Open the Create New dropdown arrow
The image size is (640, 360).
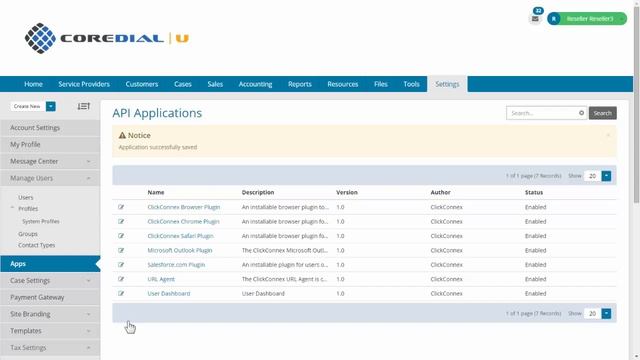[51, 106]
